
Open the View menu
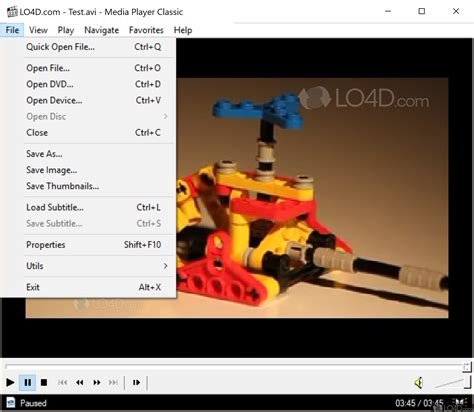coord(38,30)
